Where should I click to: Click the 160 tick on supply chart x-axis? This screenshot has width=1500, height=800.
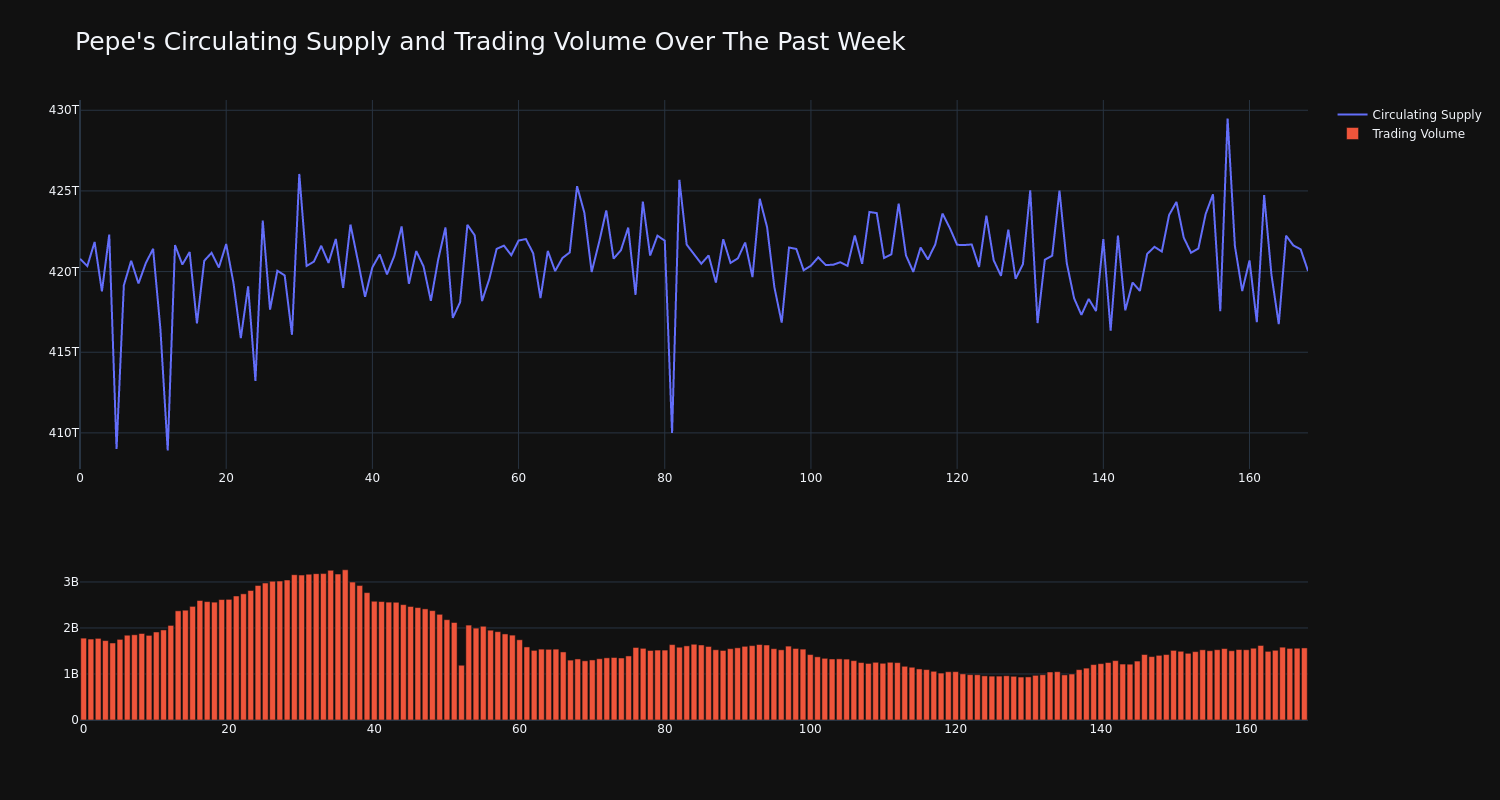click(x=1249, y=478)
